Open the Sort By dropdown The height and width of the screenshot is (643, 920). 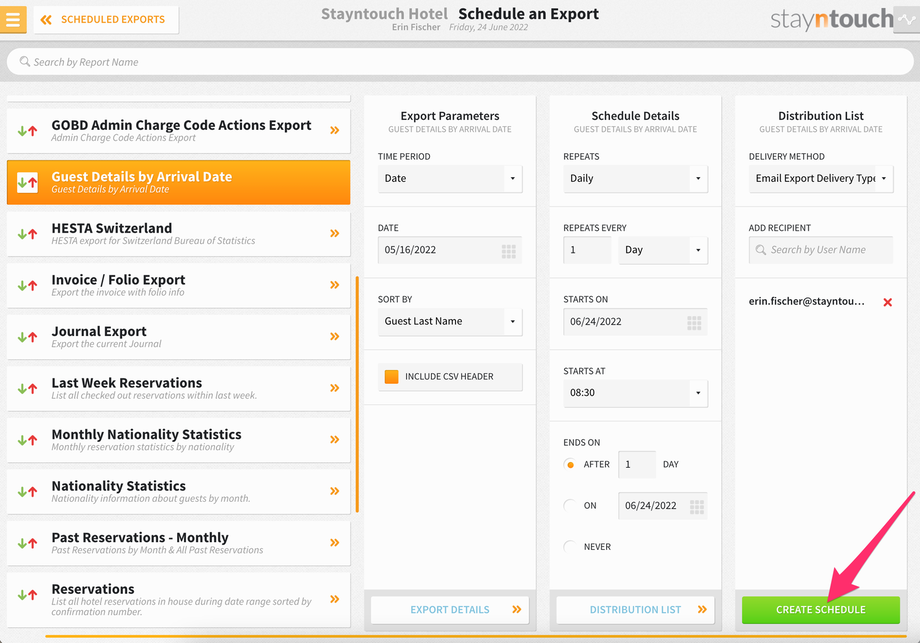(x=450, y=322)
